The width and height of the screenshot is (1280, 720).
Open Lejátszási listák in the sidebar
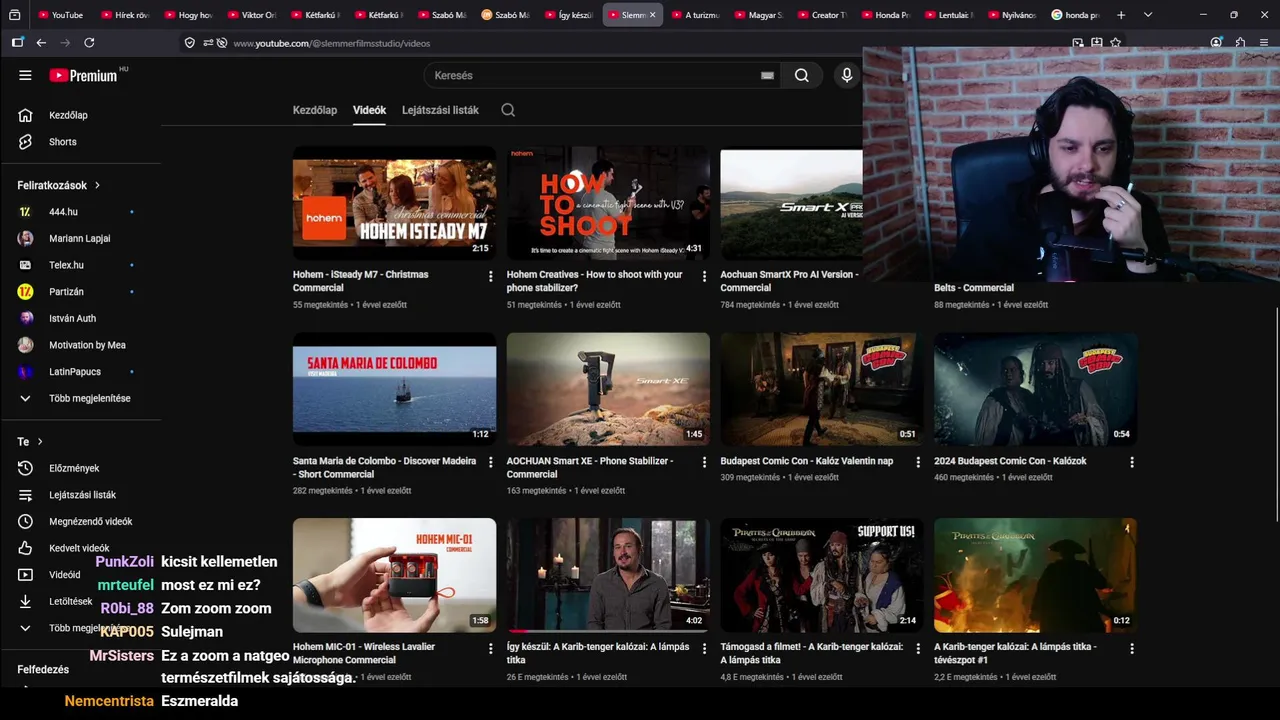(80, 495)
